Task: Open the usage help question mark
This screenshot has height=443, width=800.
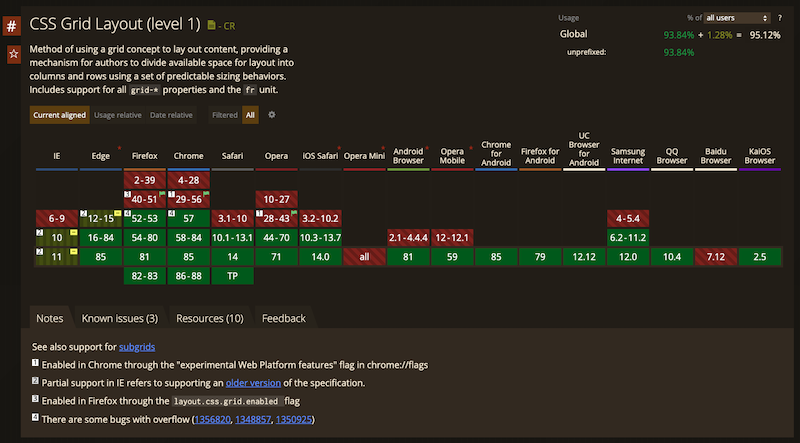Action: pyautogui.click(x=780, y=18)
